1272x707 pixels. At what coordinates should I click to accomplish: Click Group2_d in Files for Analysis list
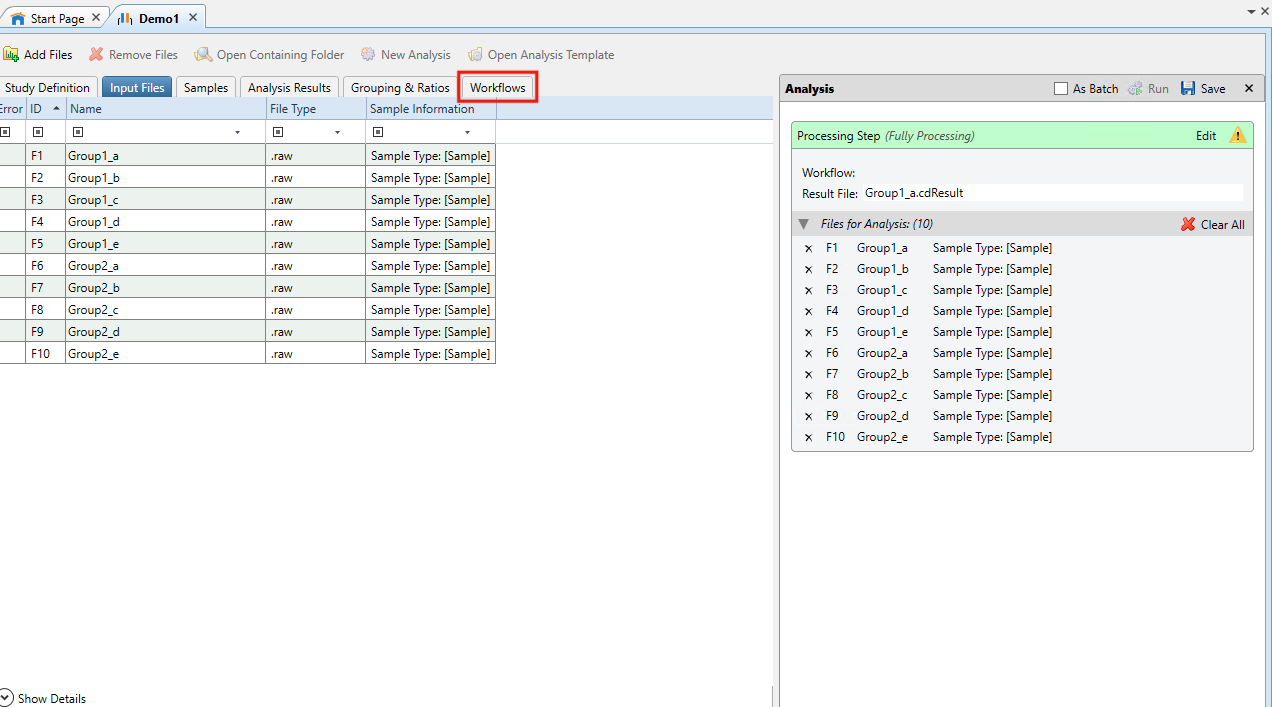point(882,416)
